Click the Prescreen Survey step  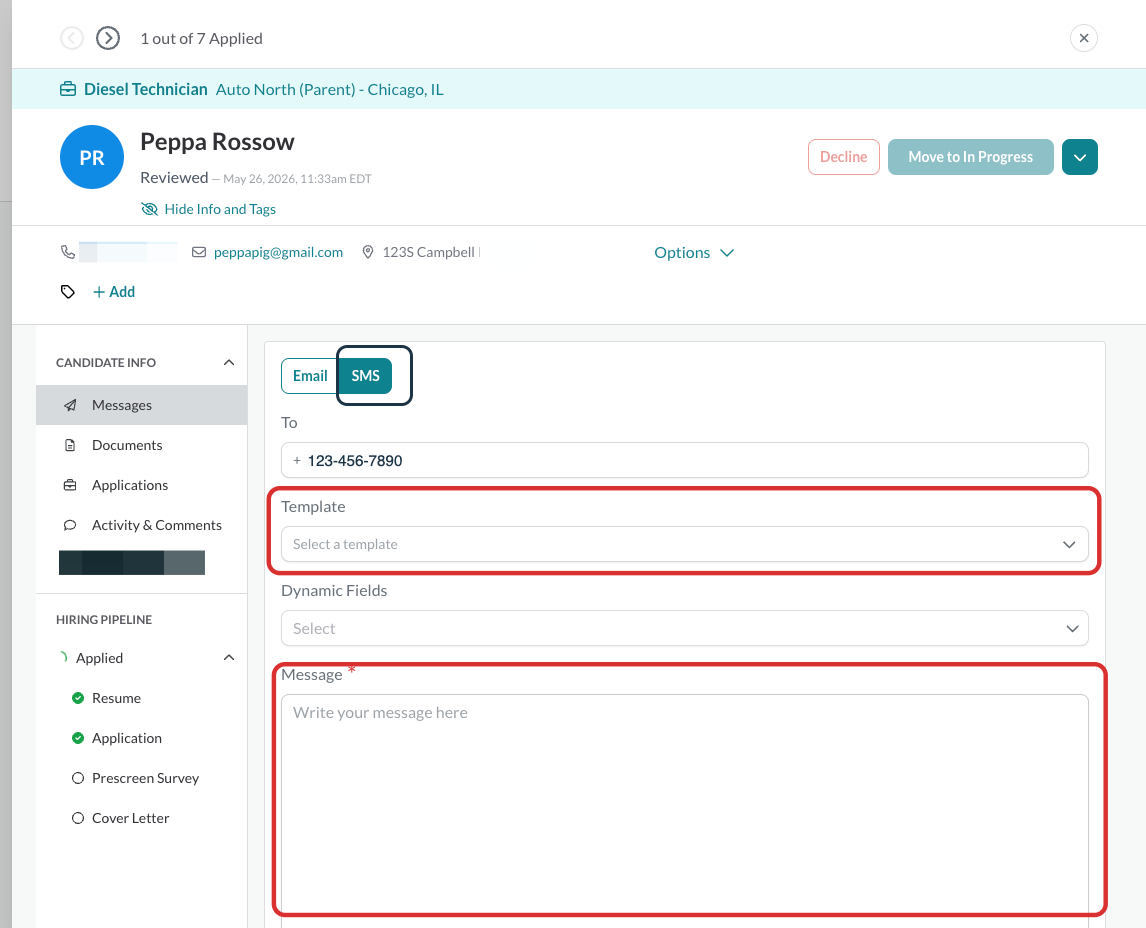(145, 778)
